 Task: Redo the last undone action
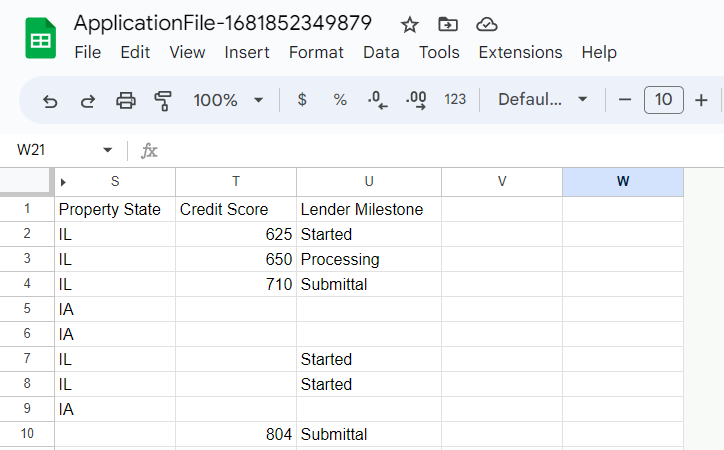click(87, 100)
